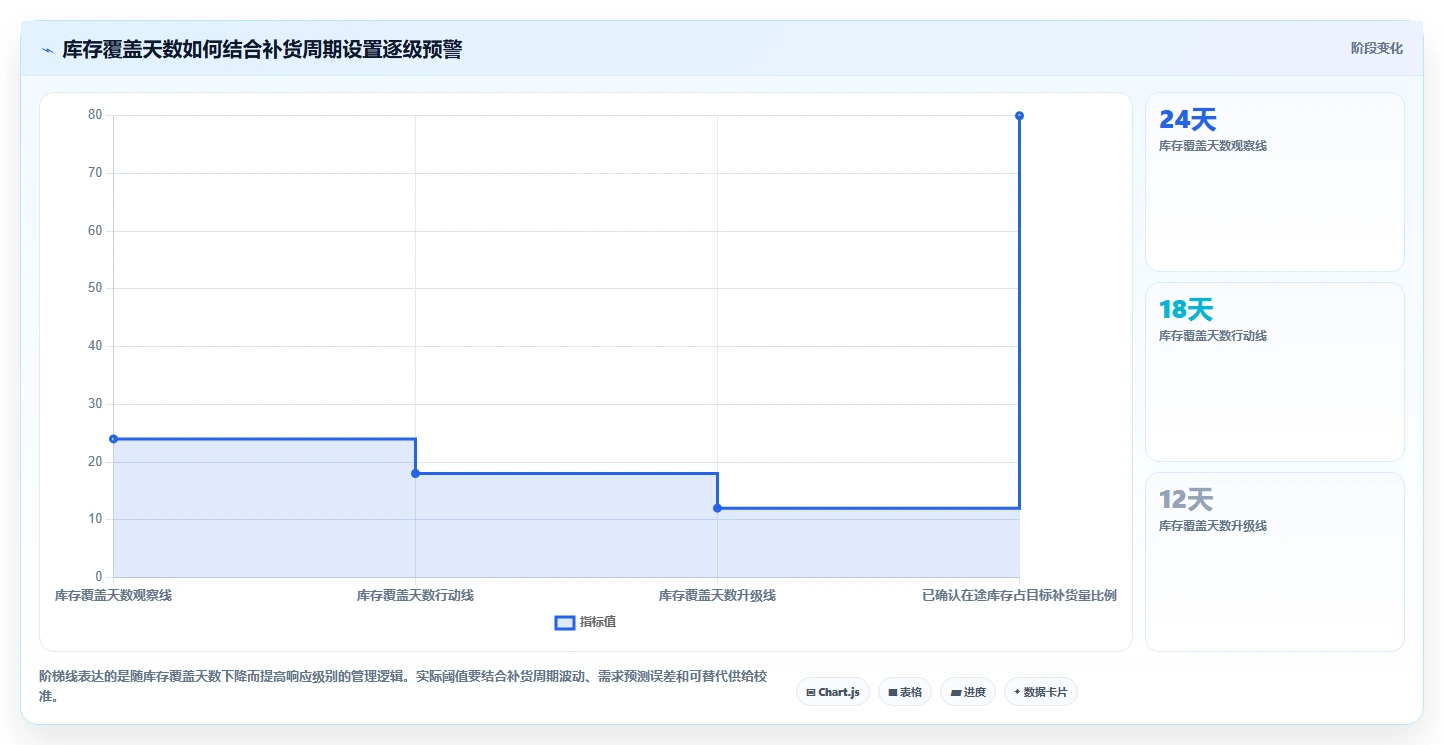The height and width of the screenshot is (745, 1444).
Task: Click the 指标值 legend label
Action: (x=598, y=622)
